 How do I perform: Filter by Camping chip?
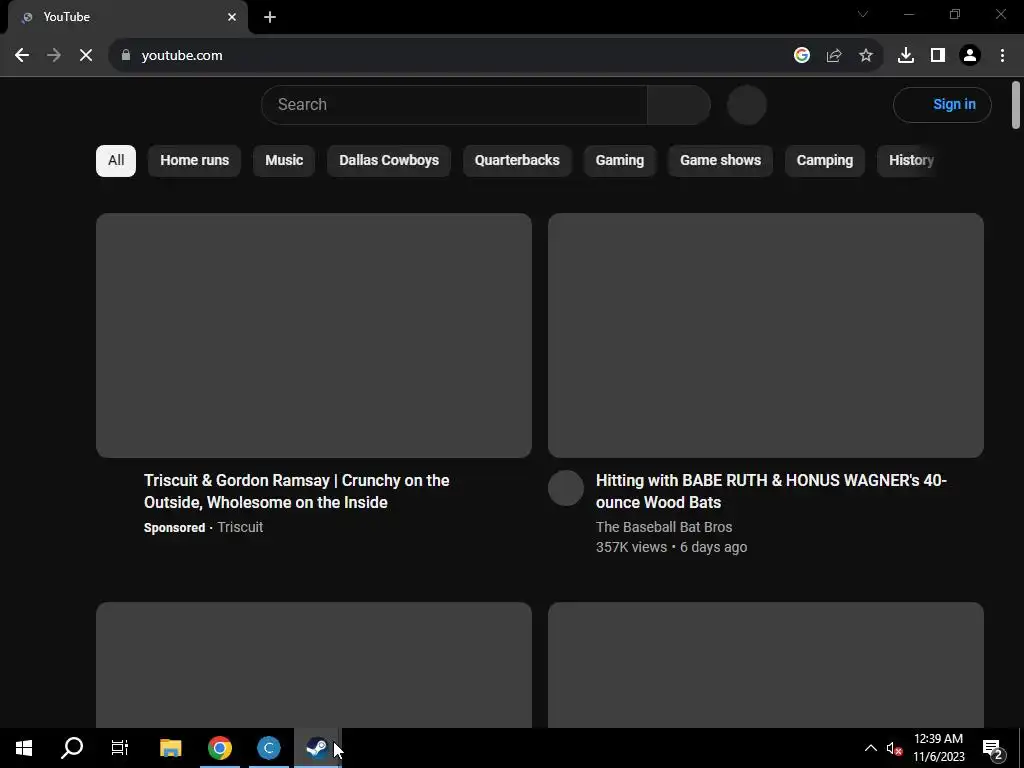[825, 161]
